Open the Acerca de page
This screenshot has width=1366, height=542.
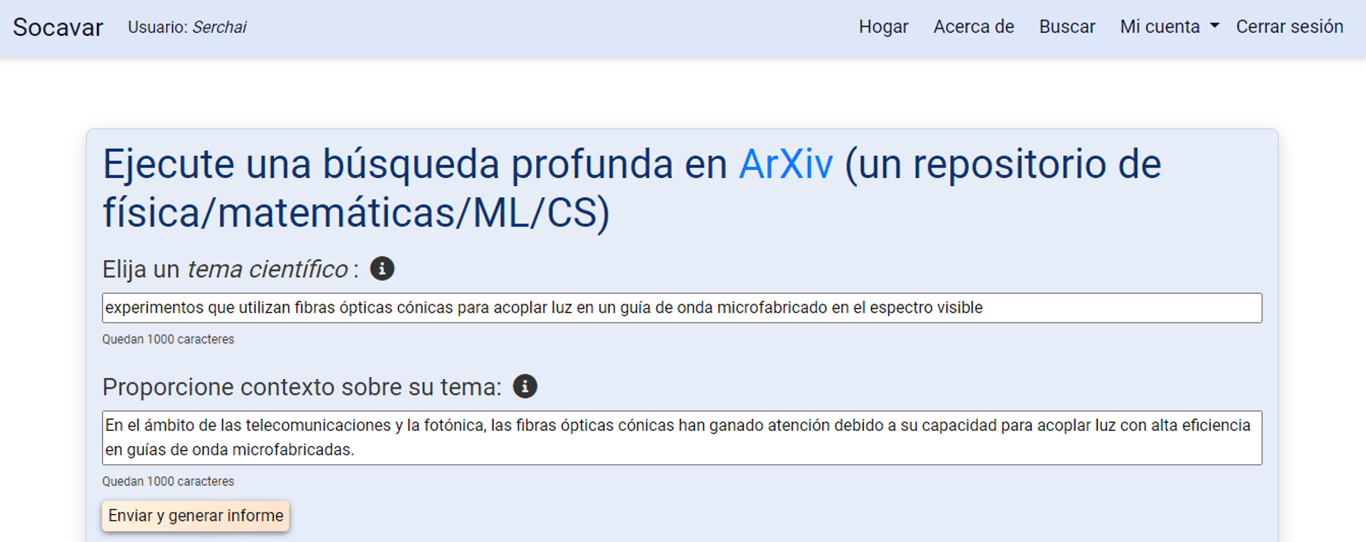[973, 27]
